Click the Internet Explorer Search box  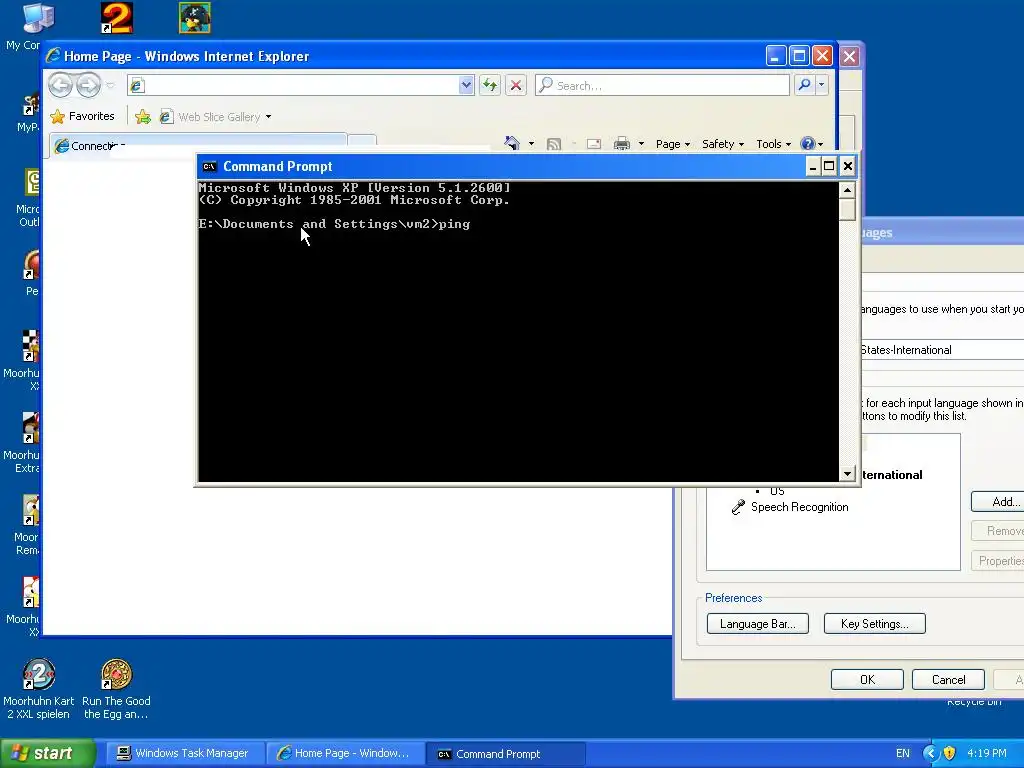coord(662,85)
